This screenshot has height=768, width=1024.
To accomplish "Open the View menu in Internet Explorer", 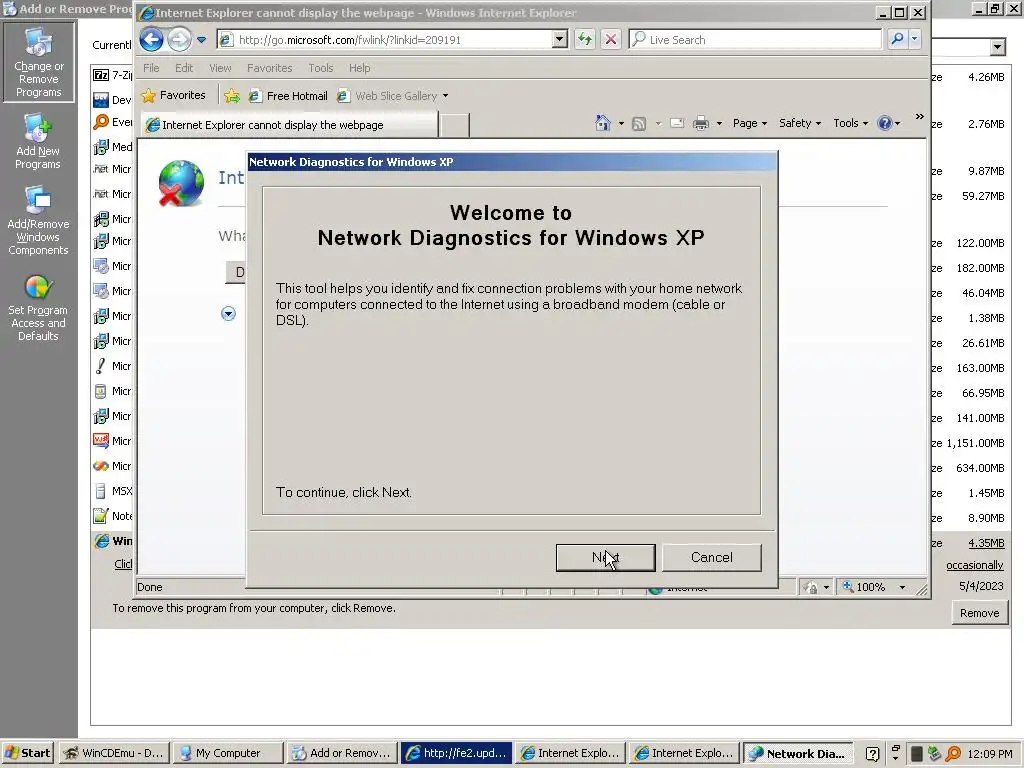I will pyautogui.click(x=220, y=68).
